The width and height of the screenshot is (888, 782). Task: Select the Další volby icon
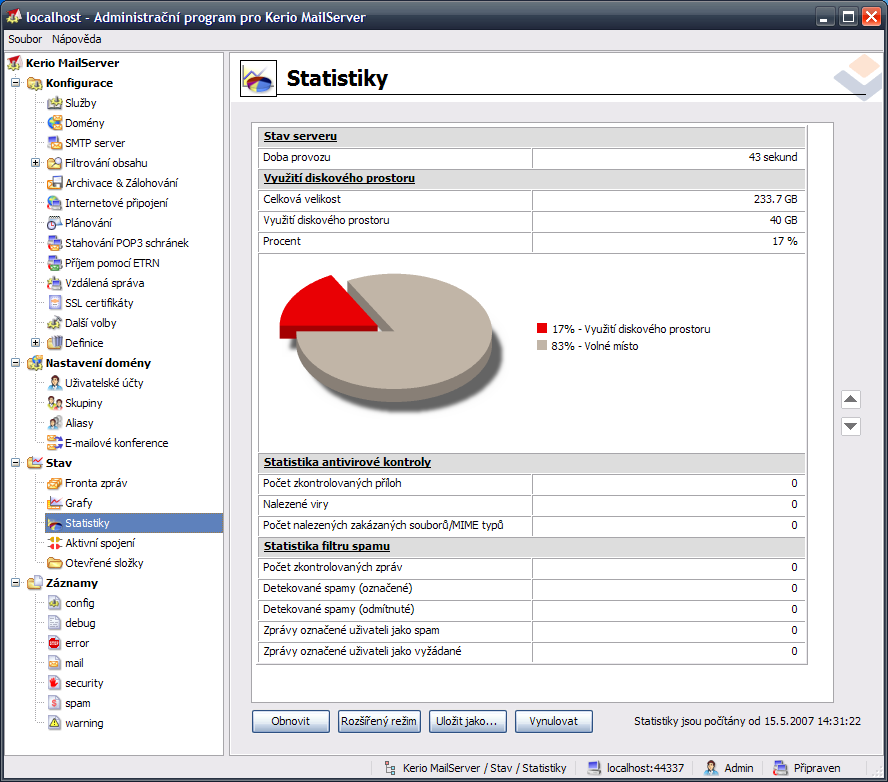coord(54,323)
